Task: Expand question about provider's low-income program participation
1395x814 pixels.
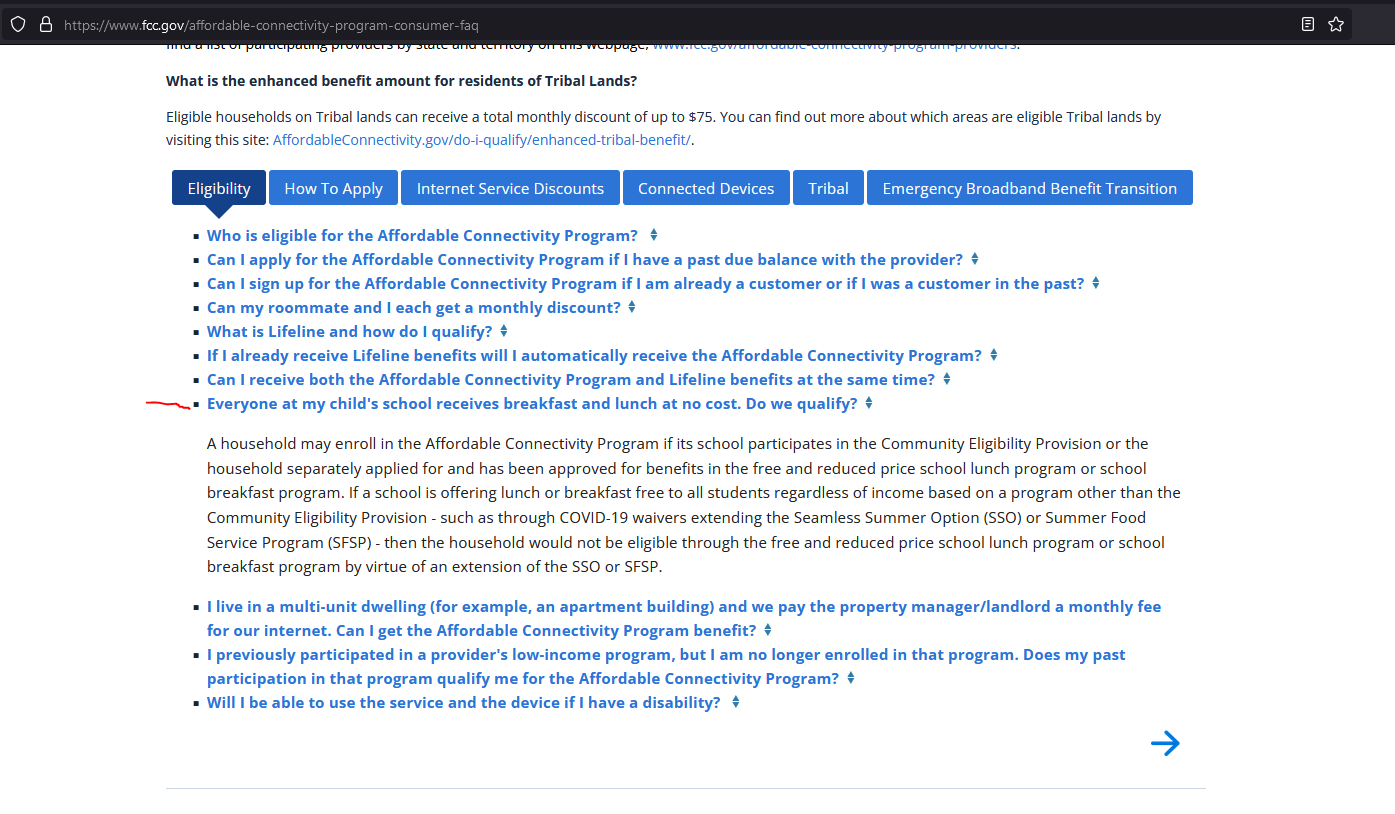Action: click(x=666, y=667)
